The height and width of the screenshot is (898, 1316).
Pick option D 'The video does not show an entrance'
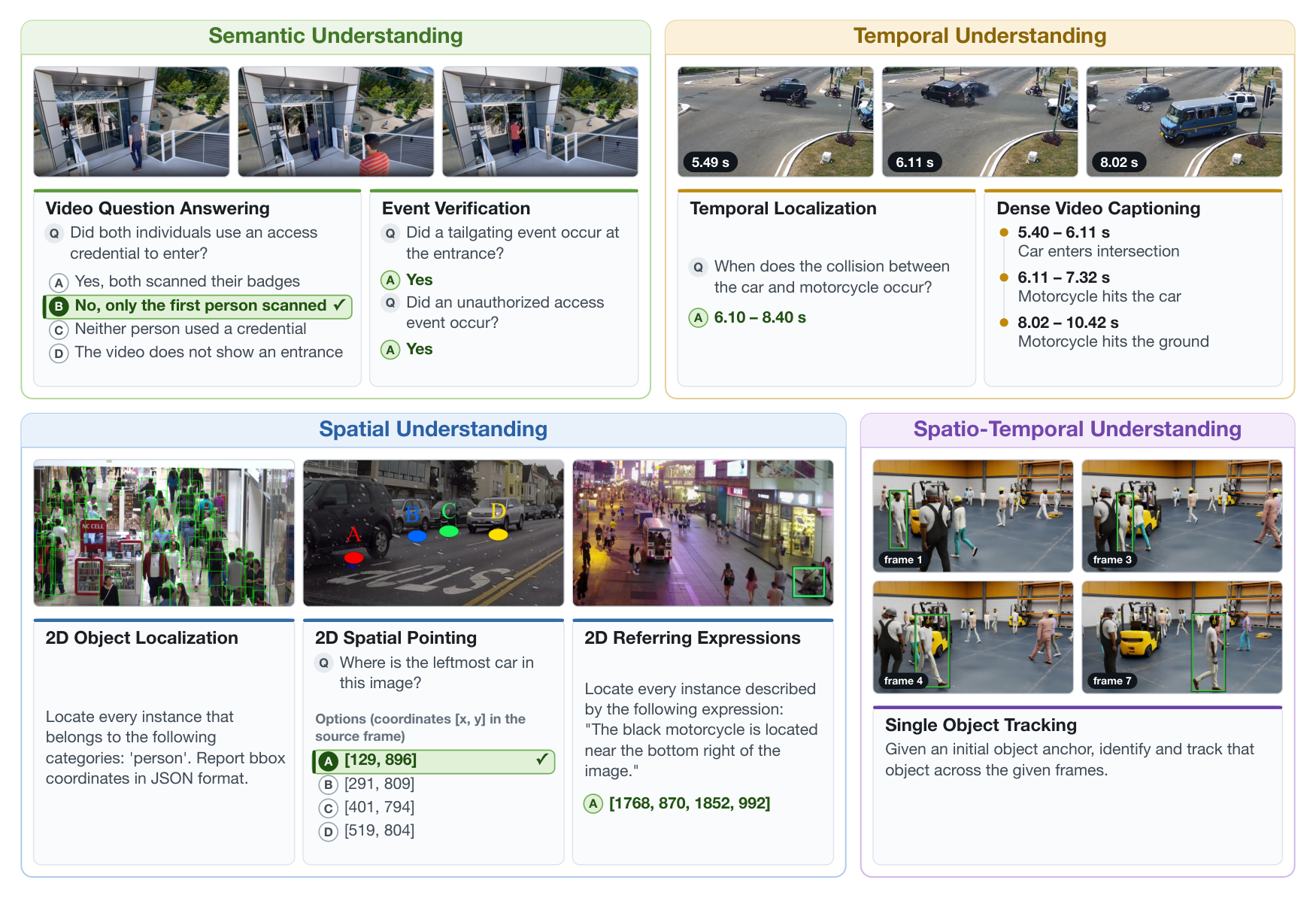click(x=196, y=353)
